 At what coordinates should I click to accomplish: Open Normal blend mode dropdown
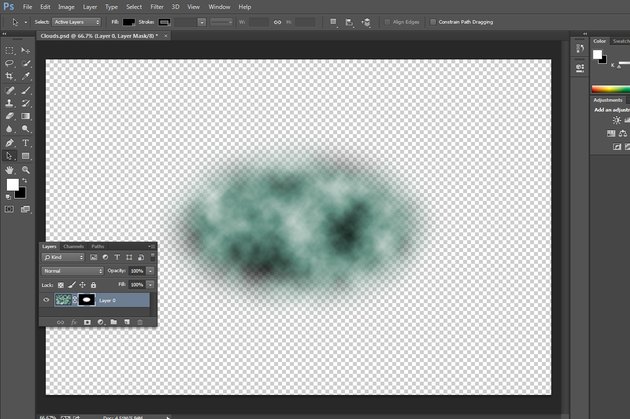(72, 271)
